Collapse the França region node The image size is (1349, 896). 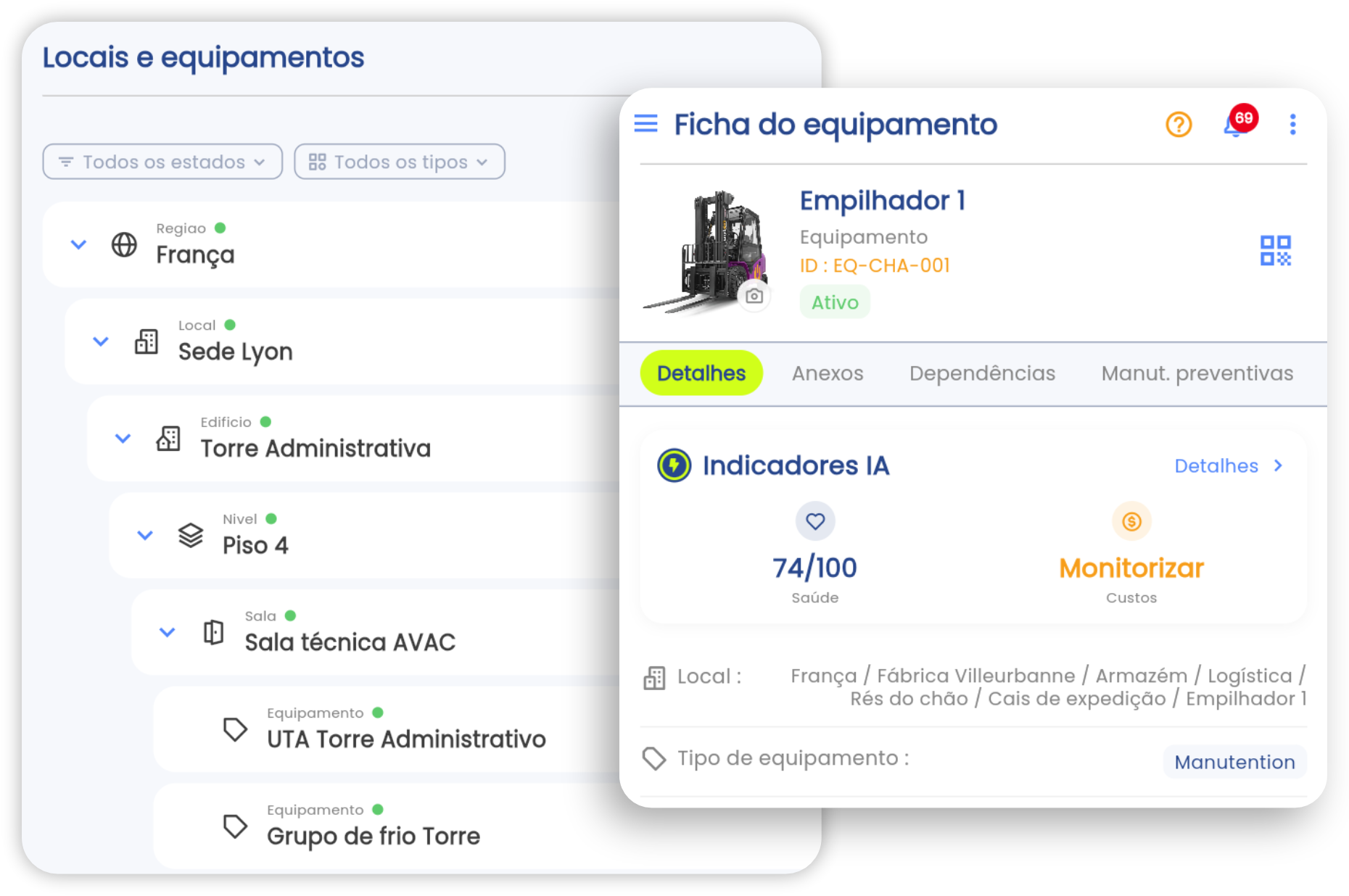78,245
